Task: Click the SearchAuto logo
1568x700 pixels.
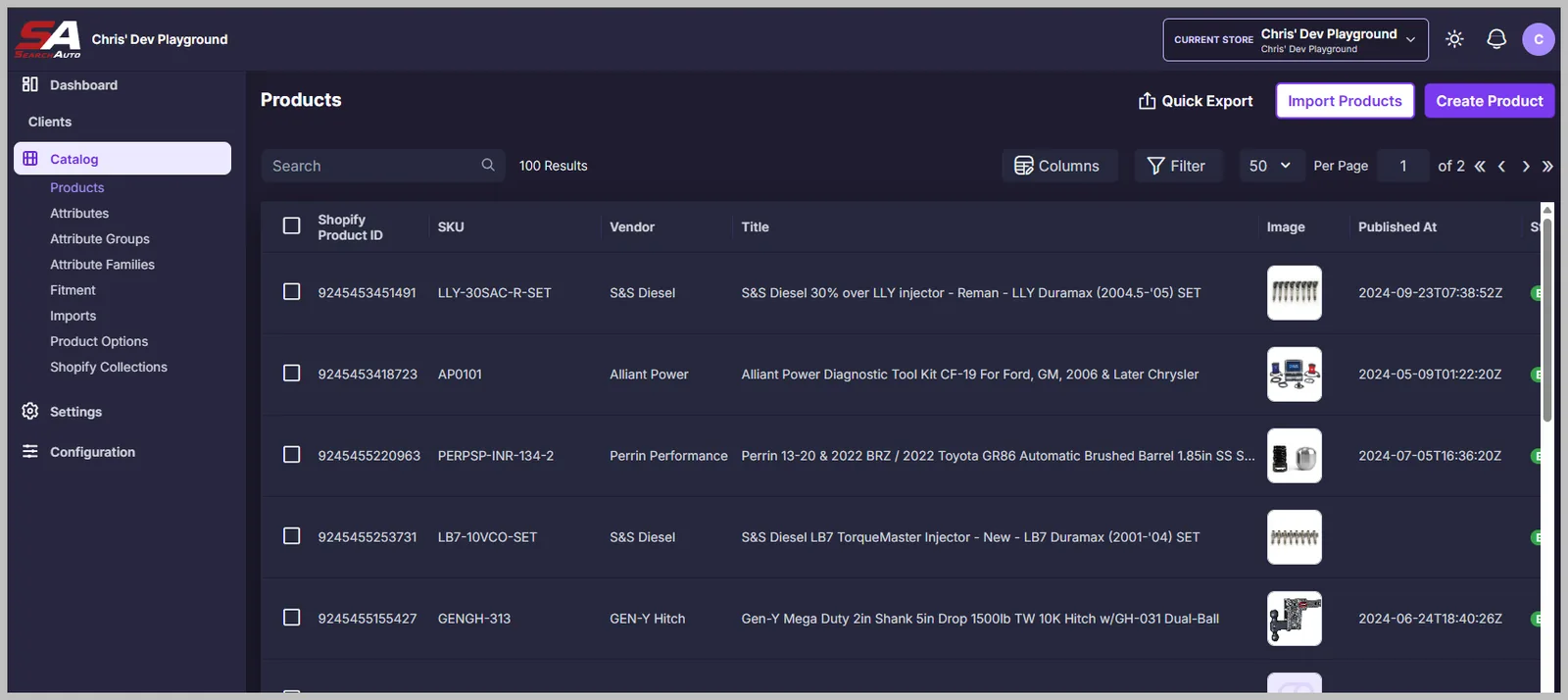Action: click(48, 39)
